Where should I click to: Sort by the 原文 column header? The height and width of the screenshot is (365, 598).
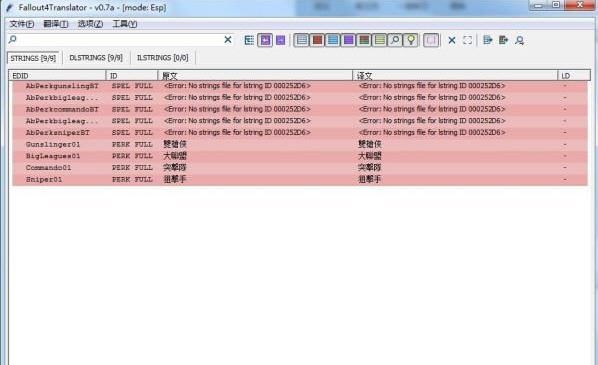tap(255, 76)
